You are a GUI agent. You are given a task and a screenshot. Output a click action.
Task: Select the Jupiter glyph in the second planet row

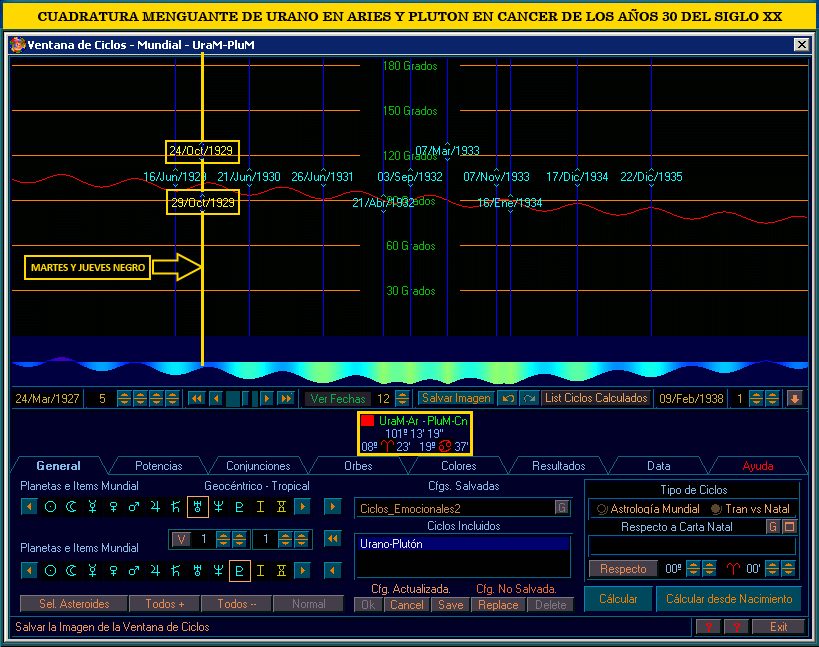tap(155, 570)
